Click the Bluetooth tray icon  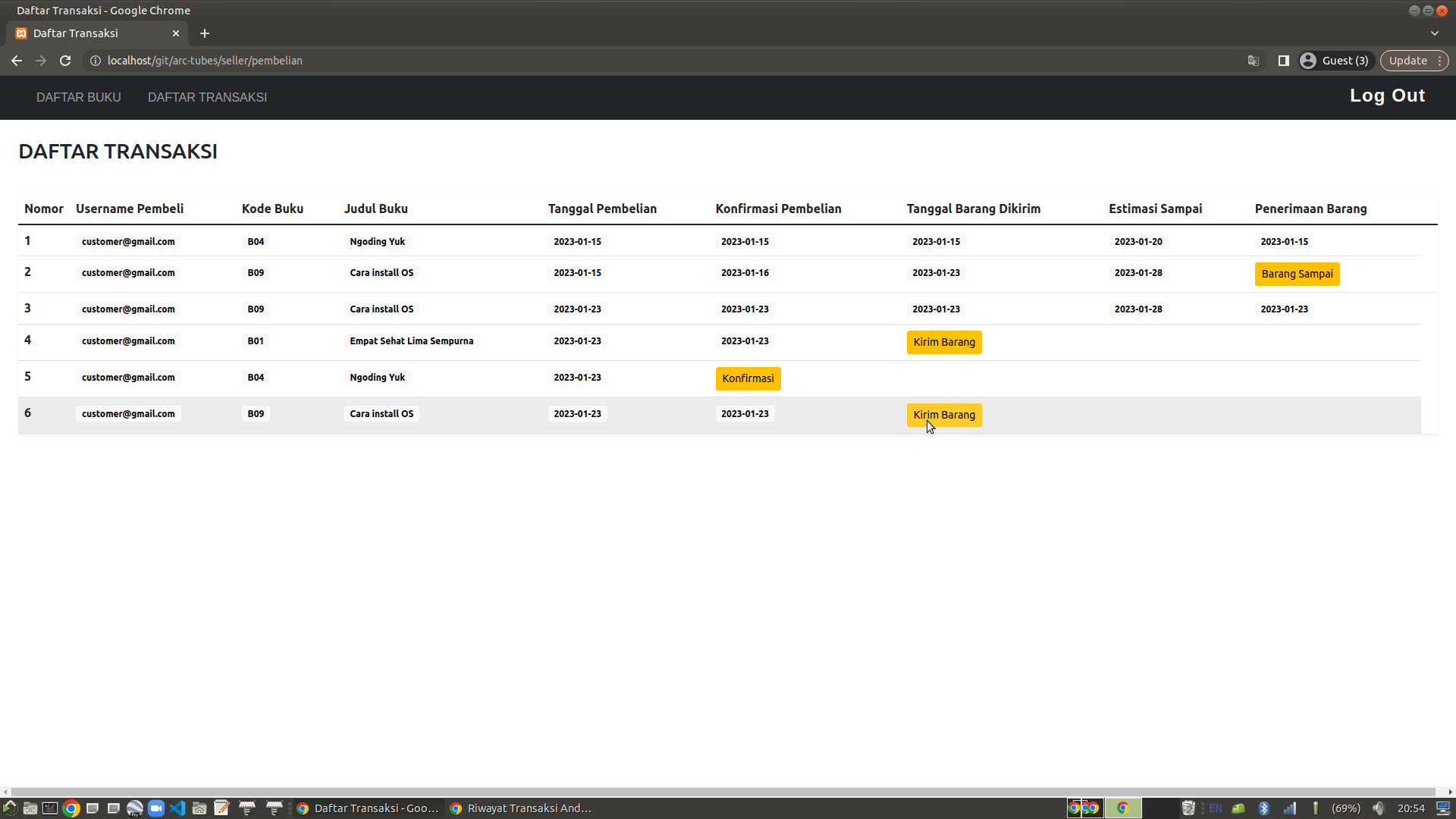pyautogui.click(x=1263, y=808)
